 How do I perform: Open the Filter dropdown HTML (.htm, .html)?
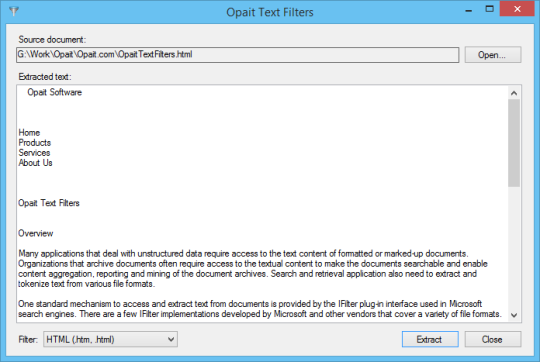tap(110, 339)
